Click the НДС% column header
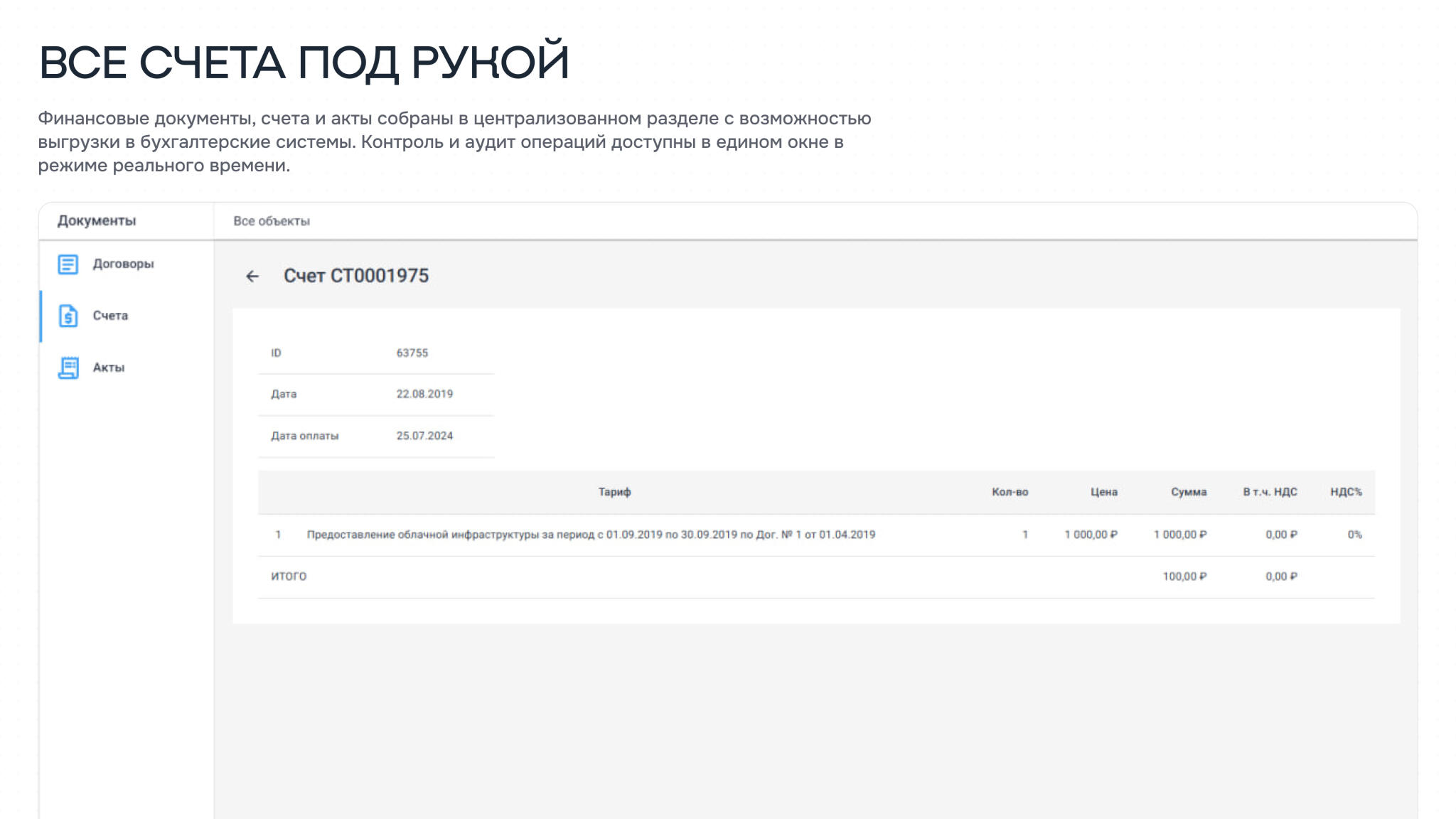Screen dimensions: 1456x819 1346,492
